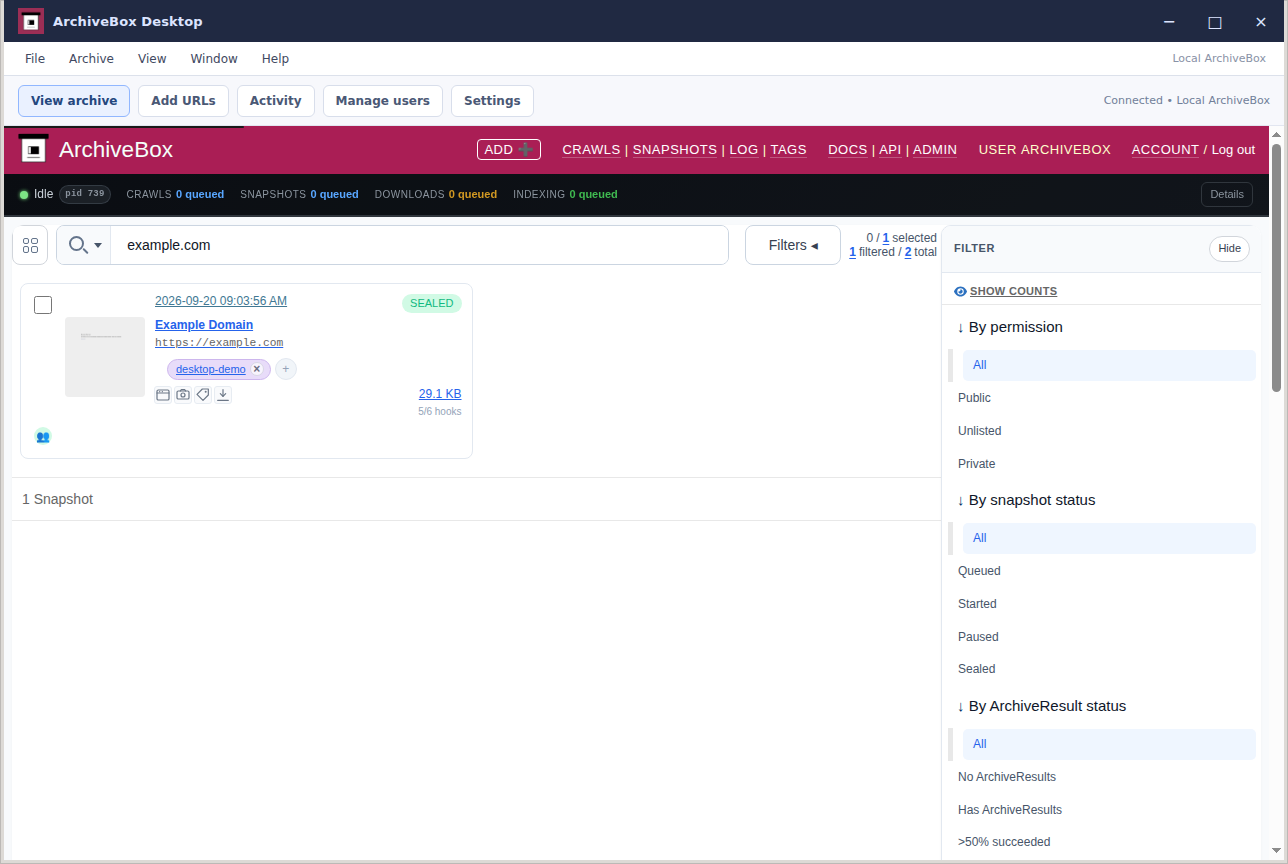The image size is (1288, 864).
Task: Open the SNAPSHOTS link in header
Action: [x=675, y=149]
